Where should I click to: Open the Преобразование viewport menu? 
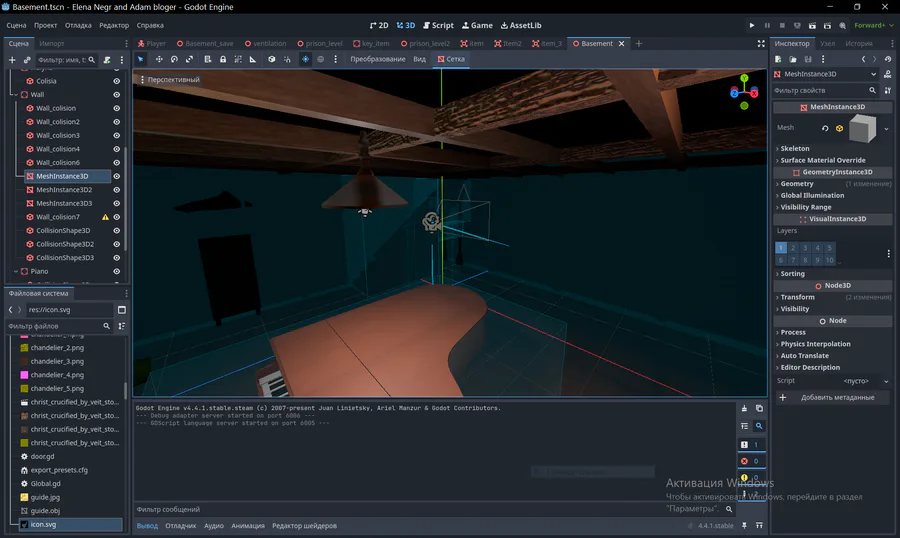pyautogui.click(x=378, y=59)
